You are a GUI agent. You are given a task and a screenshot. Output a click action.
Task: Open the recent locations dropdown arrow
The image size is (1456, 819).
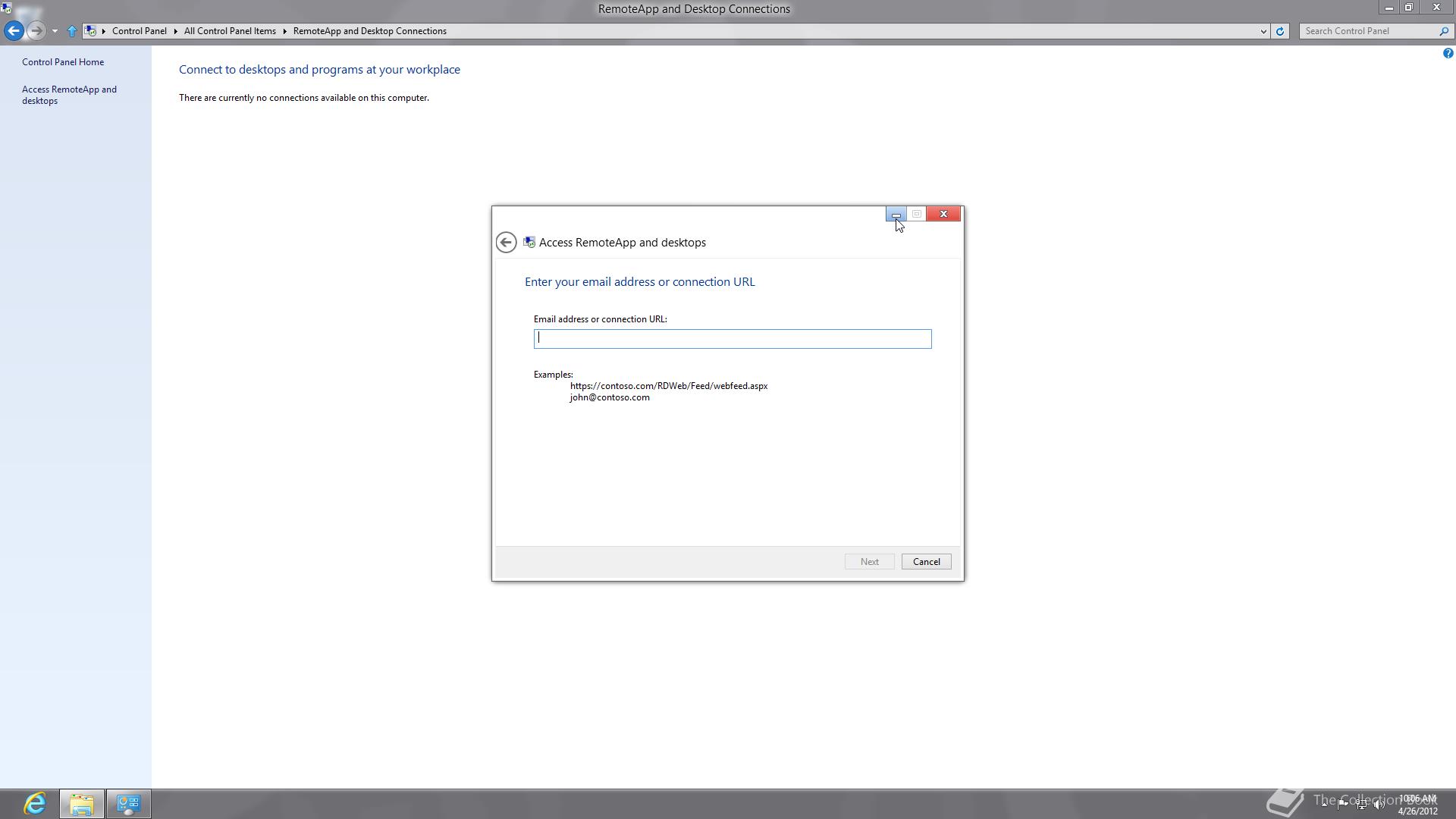[55, 31]
